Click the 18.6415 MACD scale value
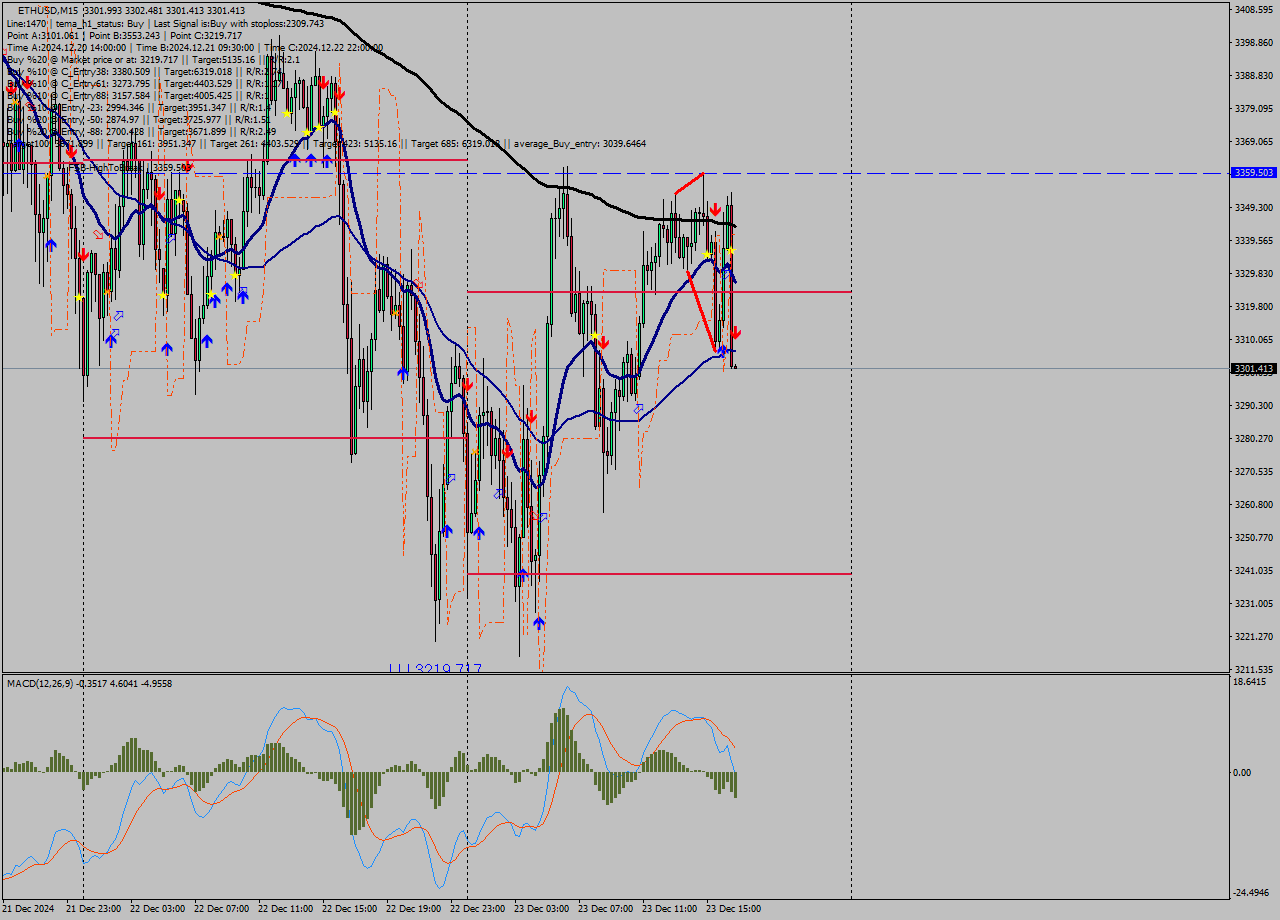The image size is (1280, 920). point(1251,682)
